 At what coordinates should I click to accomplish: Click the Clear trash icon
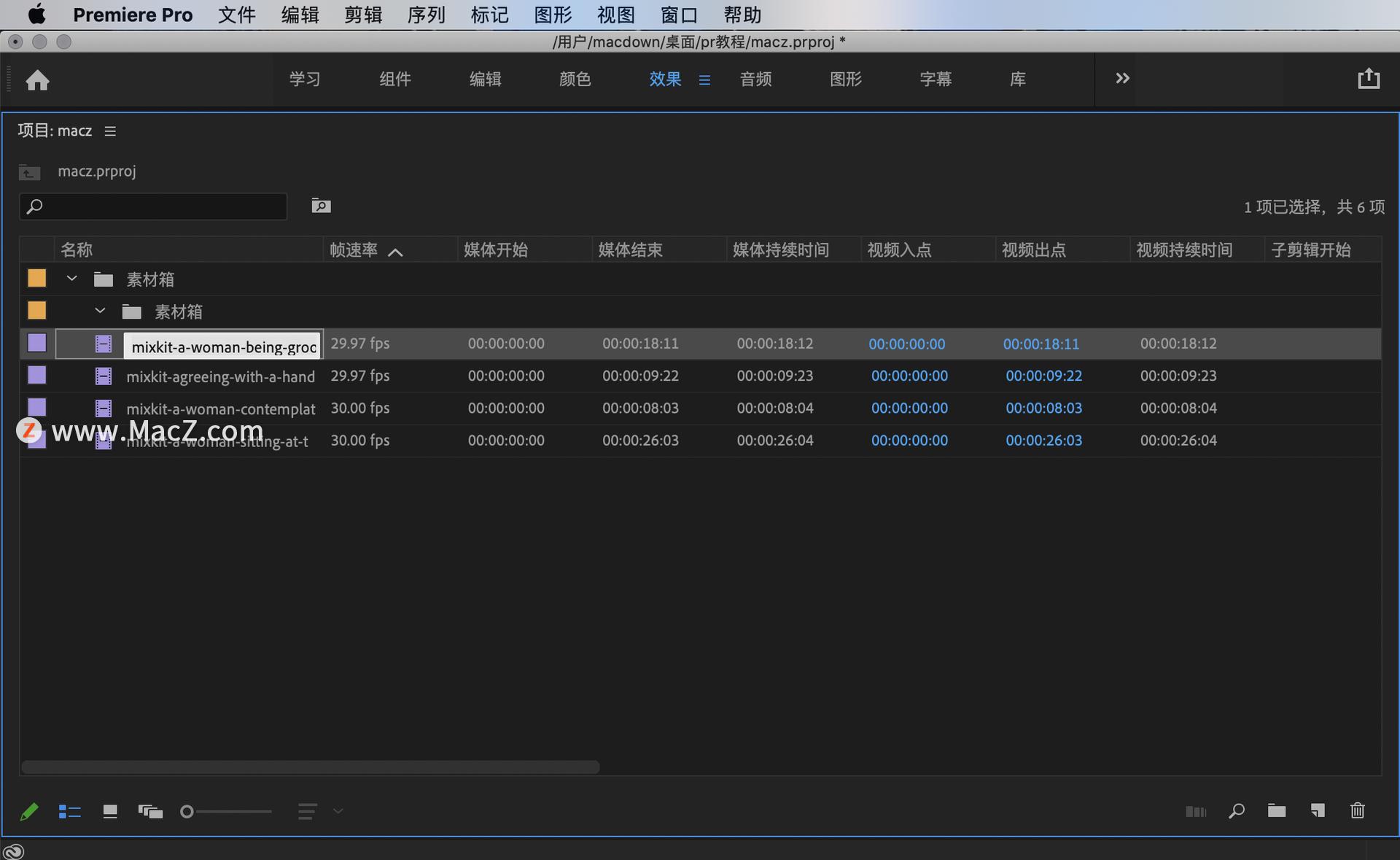point(1357,810)
